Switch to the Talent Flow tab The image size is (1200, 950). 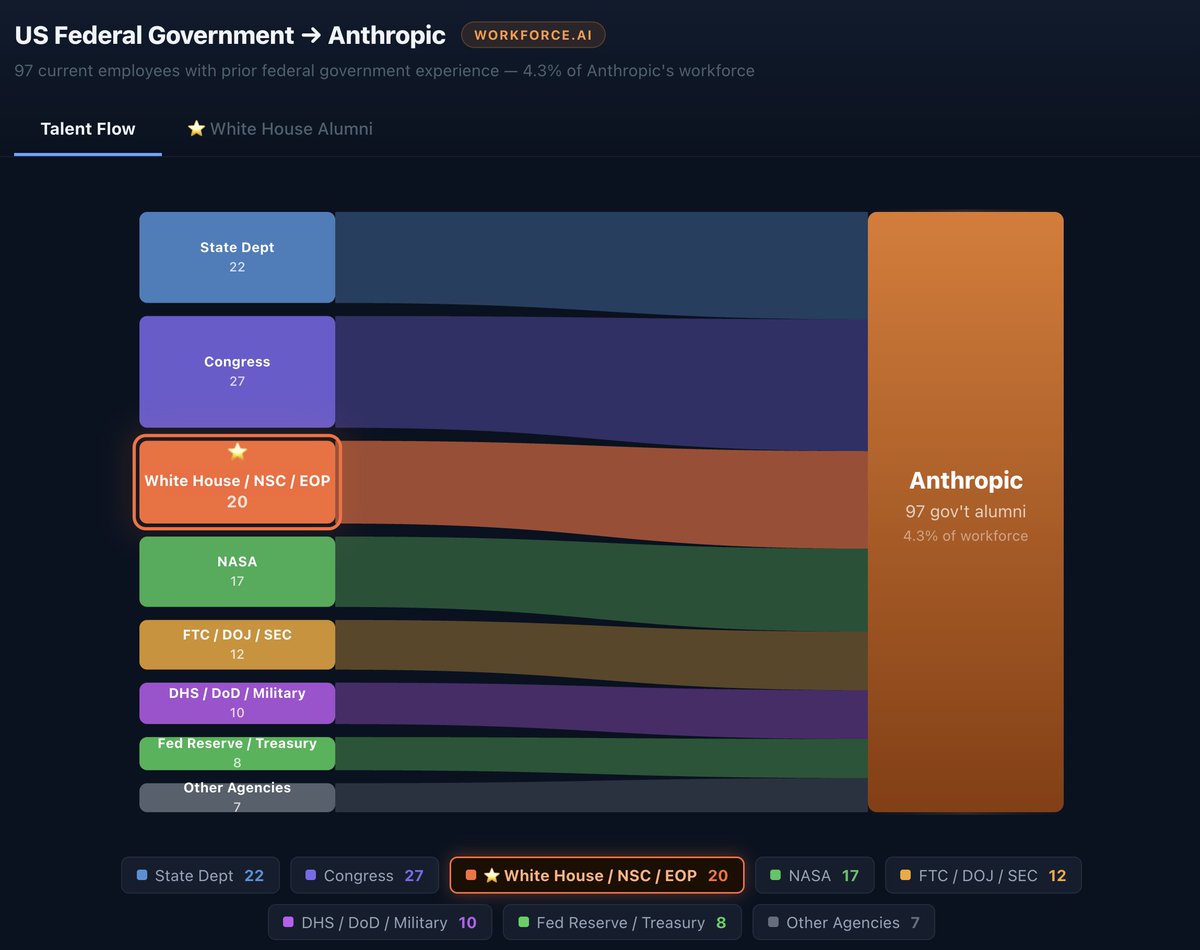[x=88, y=129]
